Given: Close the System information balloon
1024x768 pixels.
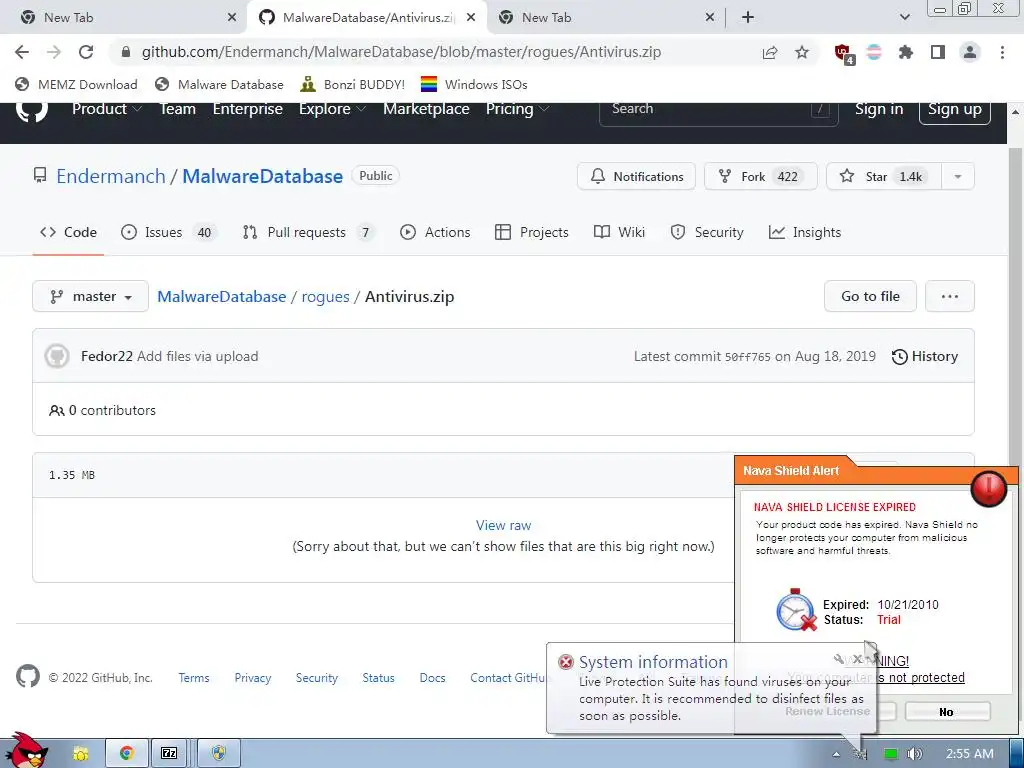Looking at the screenshot, I should [x=857, y=660].
